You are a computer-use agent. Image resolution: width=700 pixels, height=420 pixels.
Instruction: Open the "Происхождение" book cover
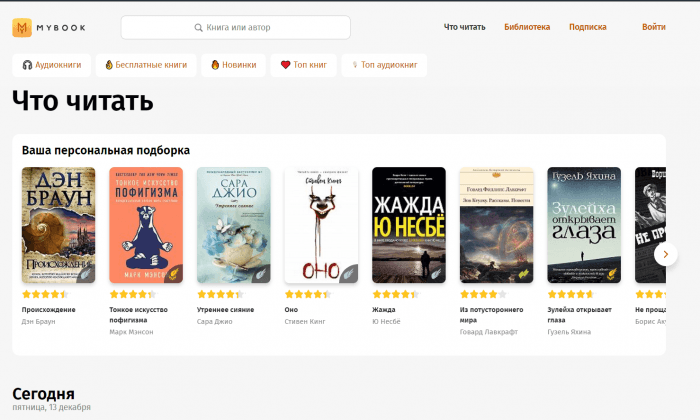tap(58, 225)
